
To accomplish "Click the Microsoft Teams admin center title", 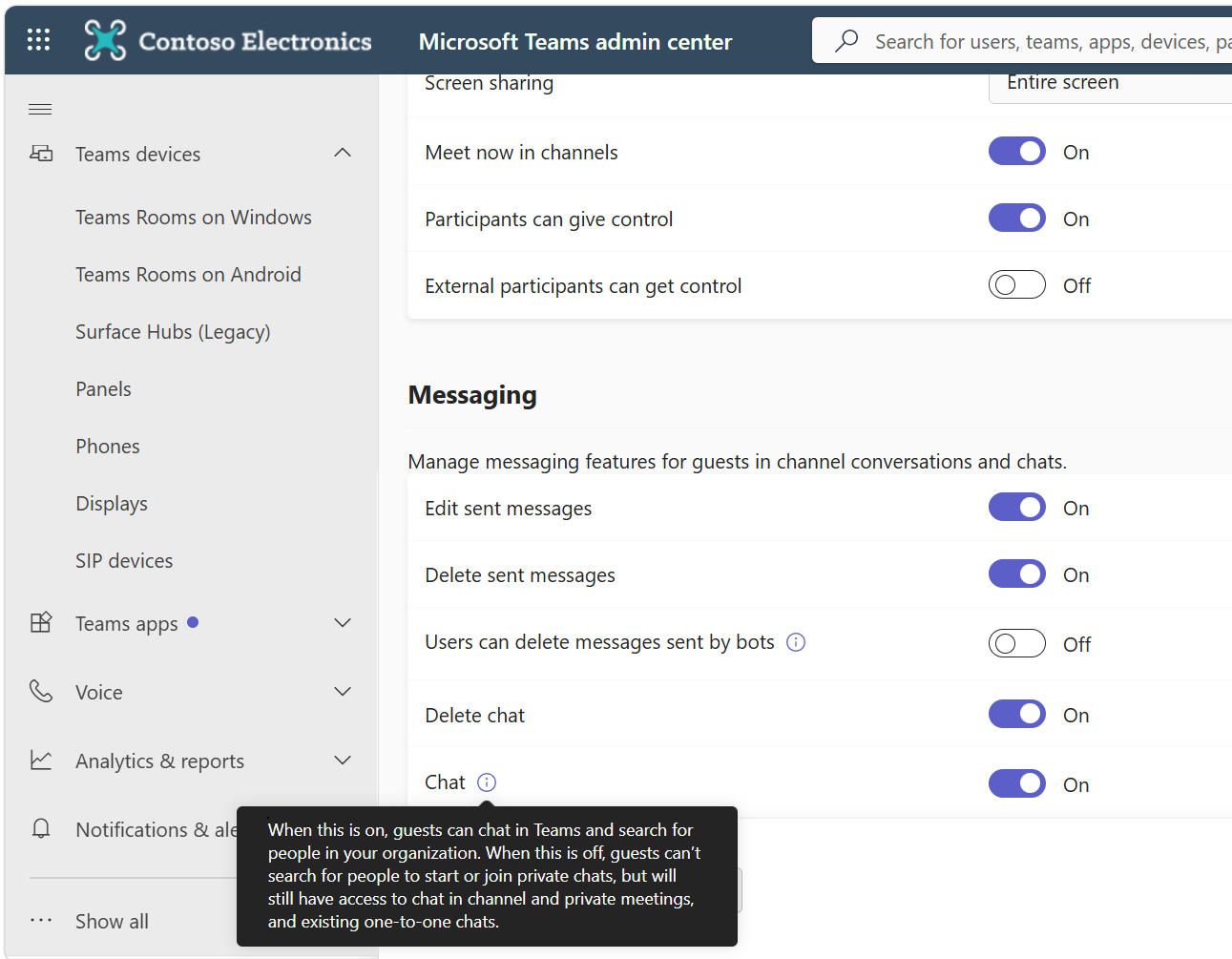I will 575,42.
